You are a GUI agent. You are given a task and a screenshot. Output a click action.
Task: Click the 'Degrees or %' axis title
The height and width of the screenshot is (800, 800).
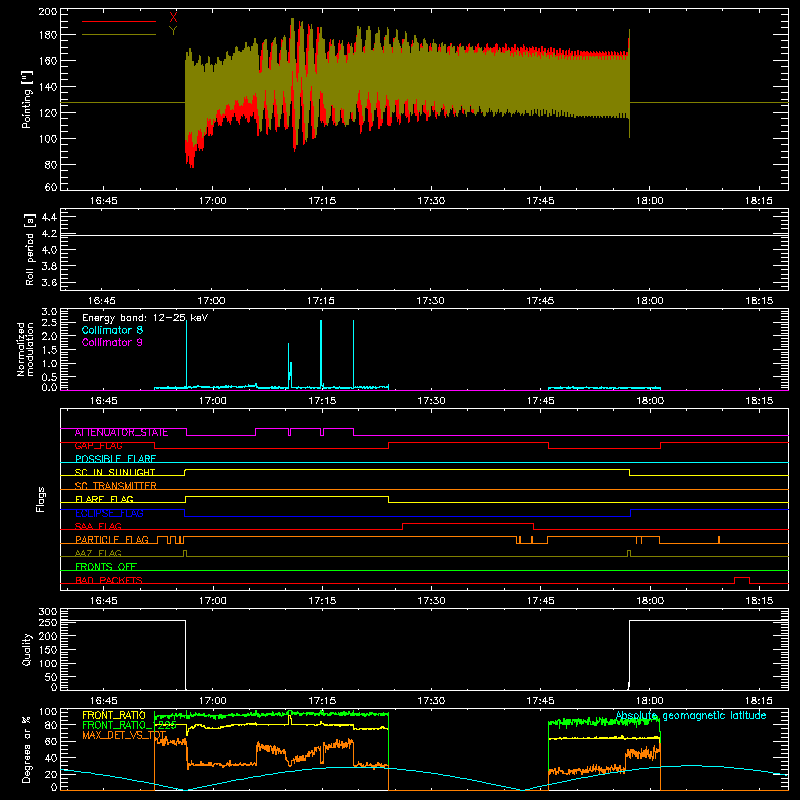[x=27, y=750]
